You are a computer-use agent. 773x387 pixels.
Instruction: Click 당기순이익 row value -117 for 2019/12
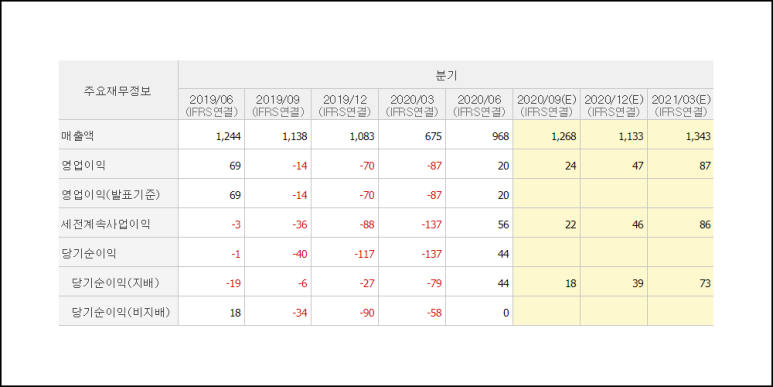(x=364, y=254)
